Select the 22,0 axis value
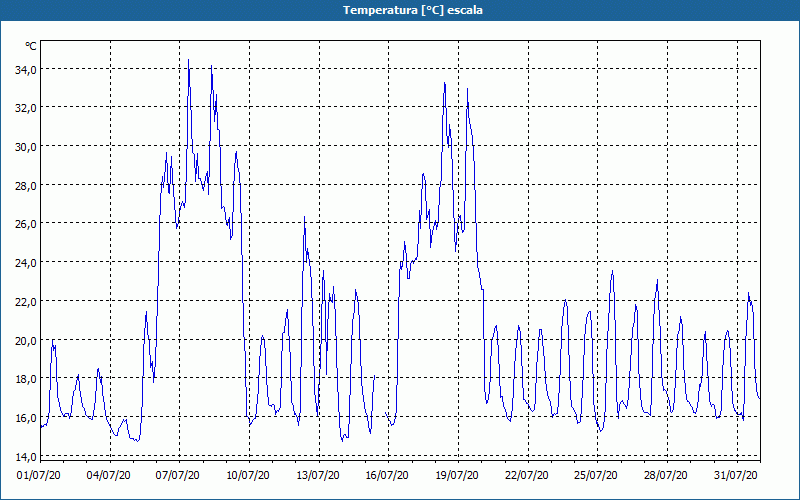Image resolution: width=800 pixels, height=500 pixels. click(26, 301)
